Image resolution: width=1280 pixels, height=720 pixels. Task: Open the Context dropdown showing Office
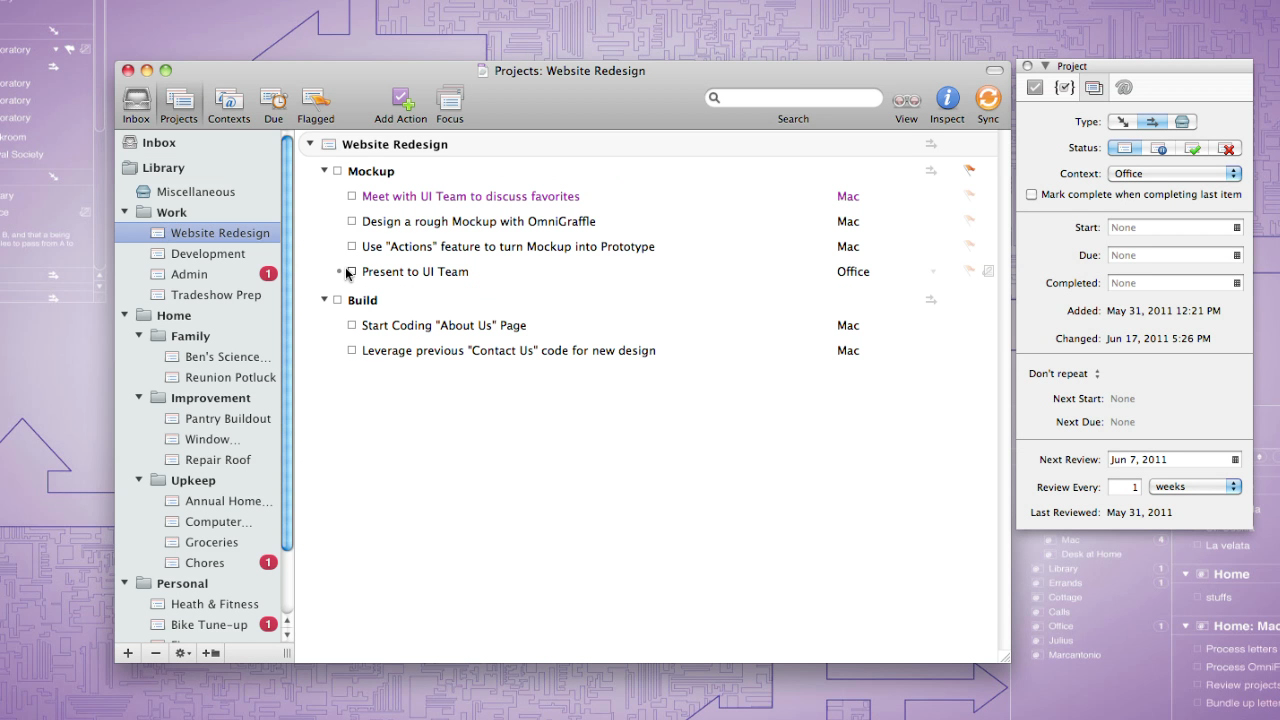[x=1174, y=174]
